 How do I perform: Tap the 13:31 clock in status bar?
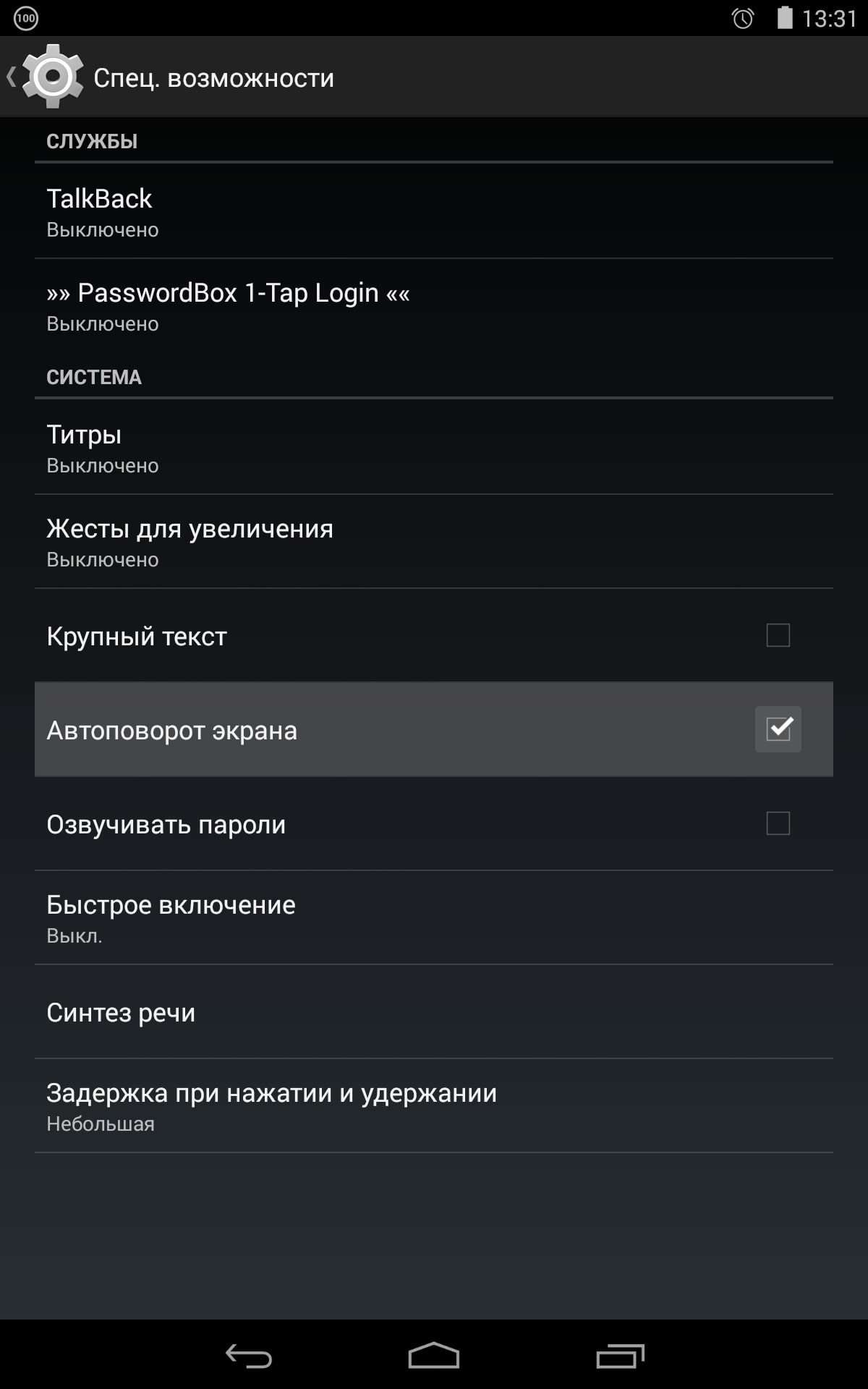coord(830,18)
